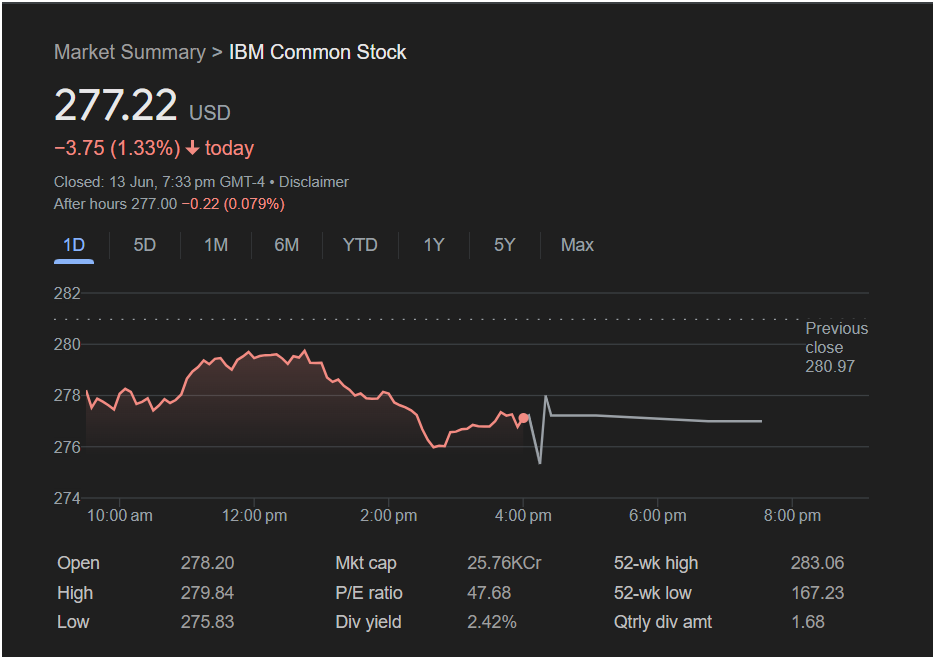Image resolution: width=935 pixels, height=659 pixels.
Task: Select the 1M time range tab
Action: click(x=216, y=245)
